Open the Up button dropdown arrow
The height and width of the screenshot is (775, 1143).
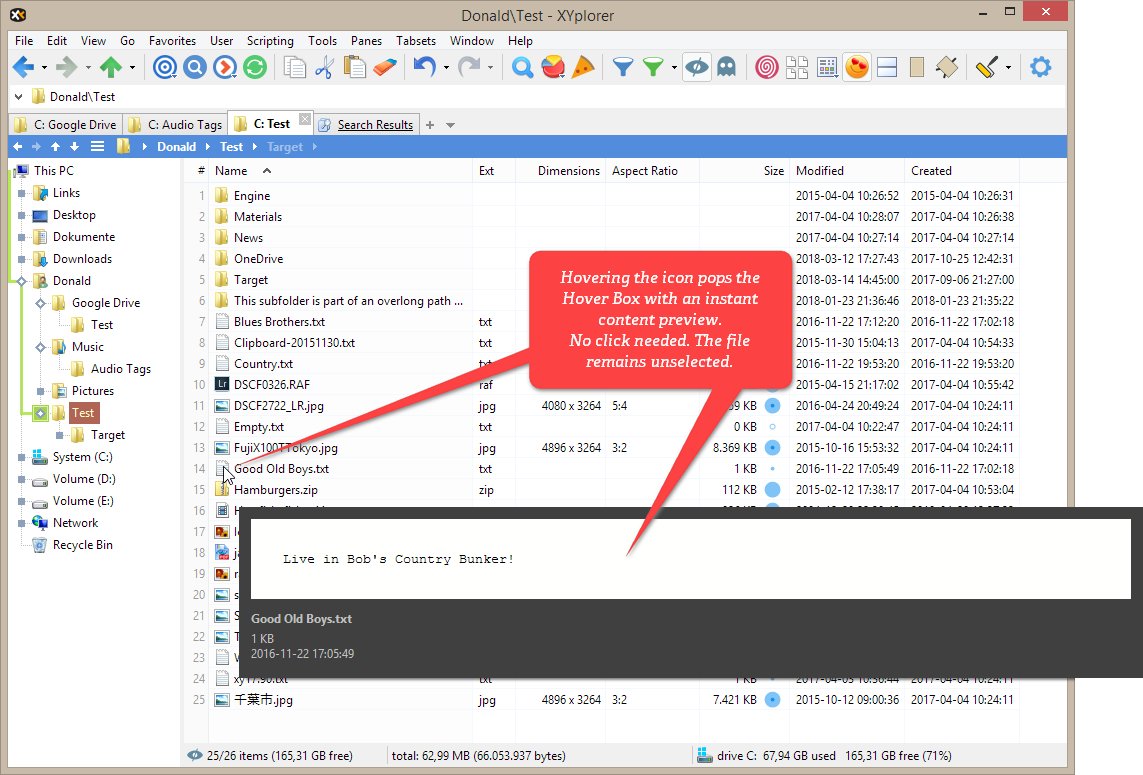(x=132, y=68)
